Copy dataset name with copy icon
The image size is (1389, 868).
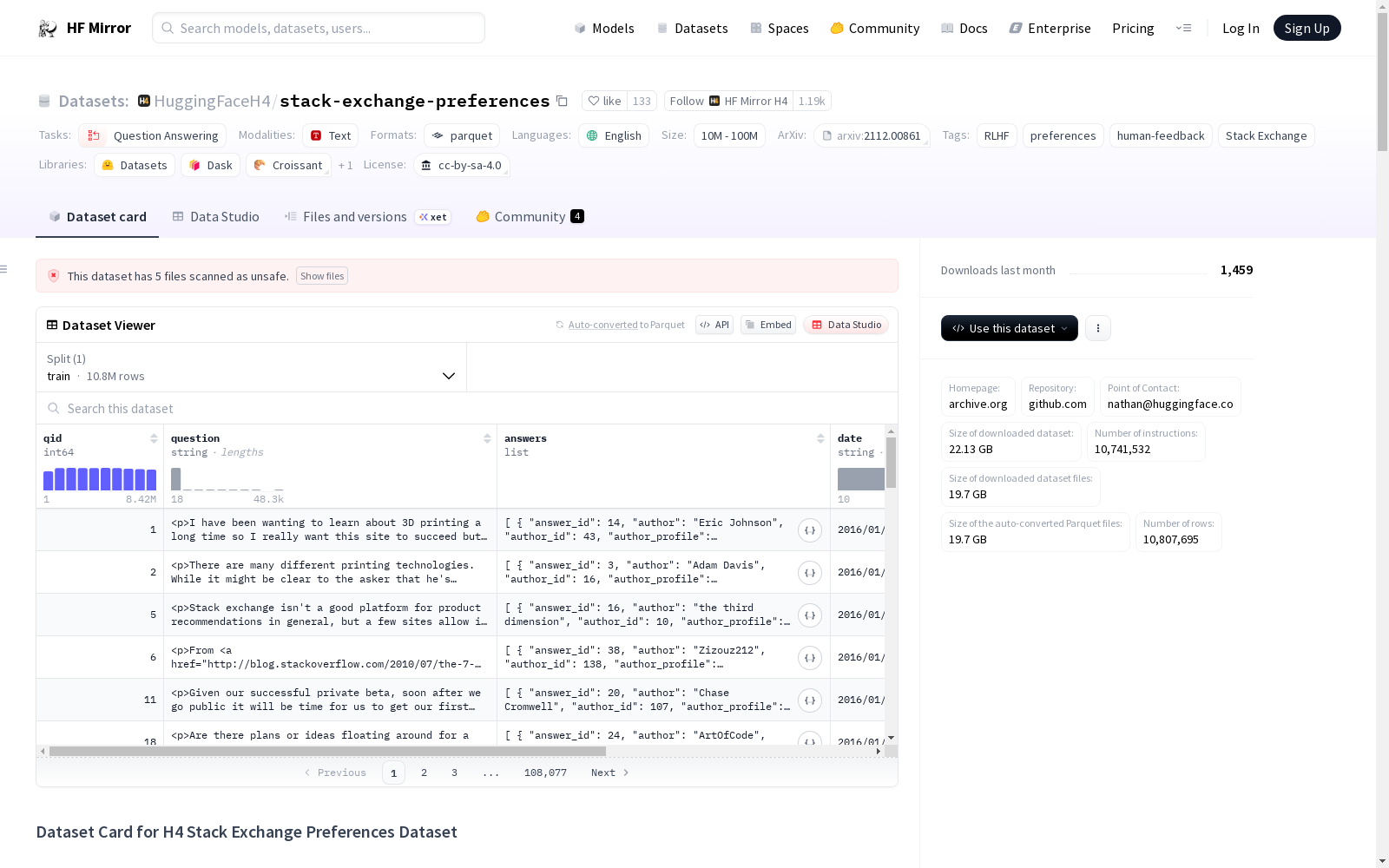(x=562, y=101)
